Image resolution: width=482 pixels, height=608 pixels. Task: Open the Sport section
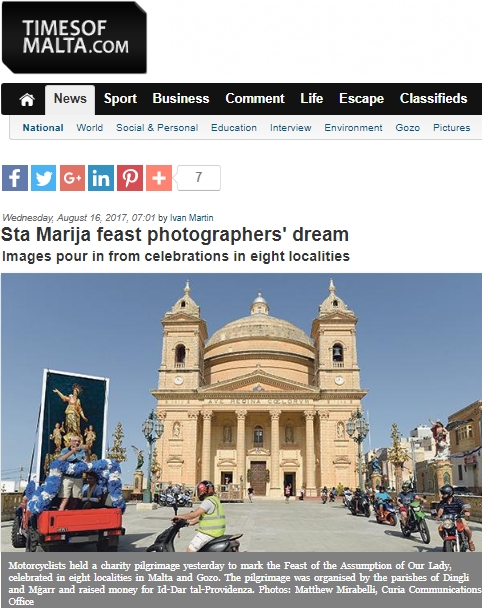pos(120,98)
